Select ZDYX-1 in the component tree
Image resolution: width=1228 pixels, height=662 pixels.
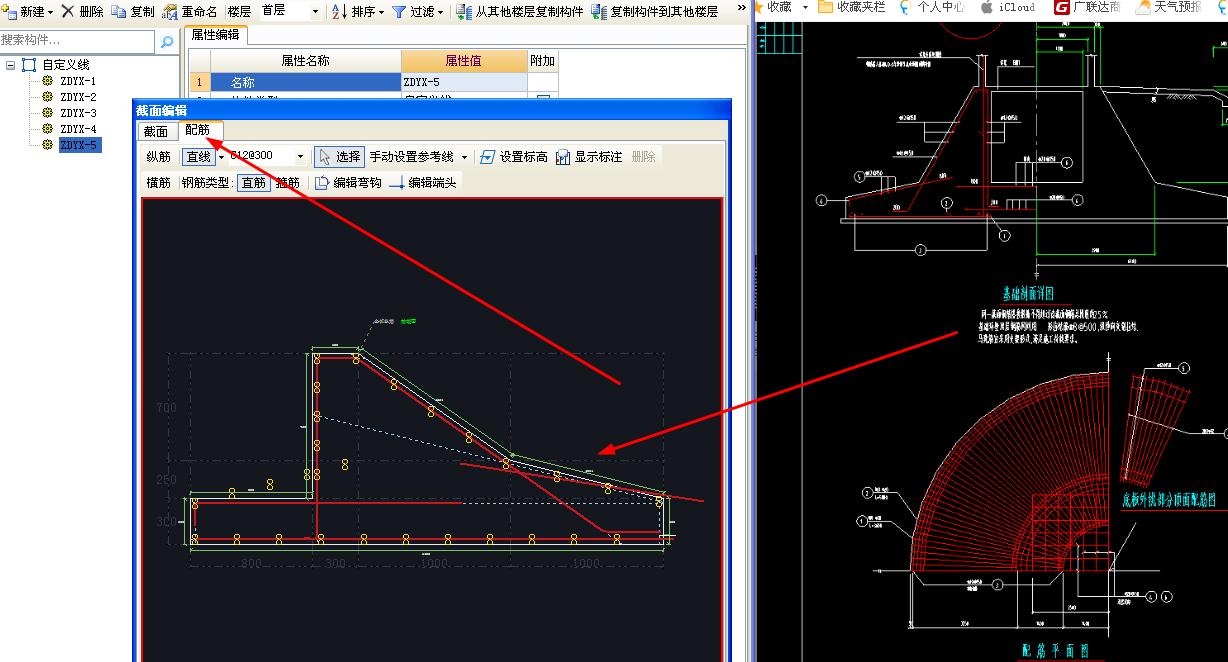[78, 81]
